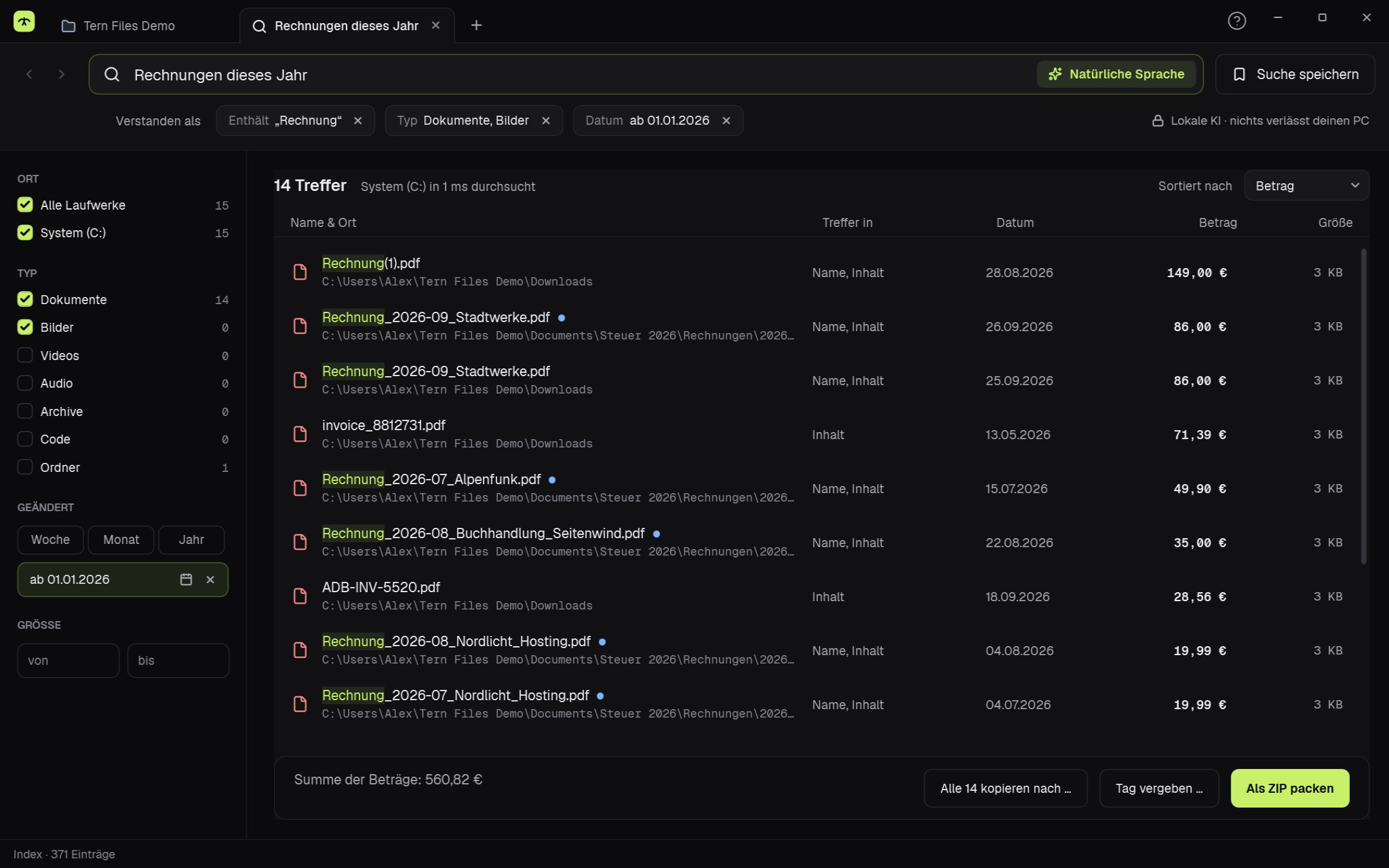Click the Größe von input field
The width and height of the screenshot is (1389, 868).
point(68,660)
